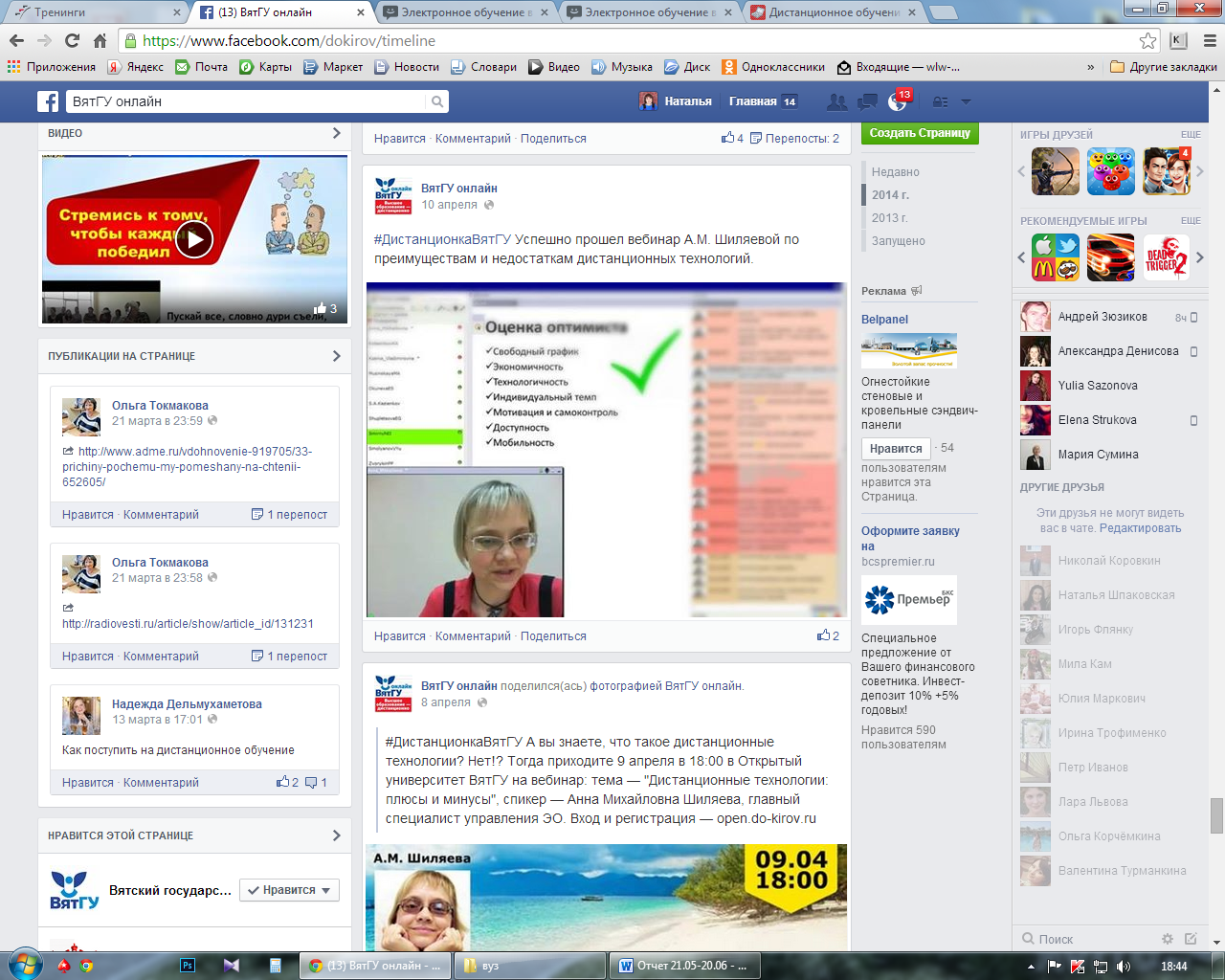
Task: Click the Facebook search input field
Action: [x=246, y=101]
